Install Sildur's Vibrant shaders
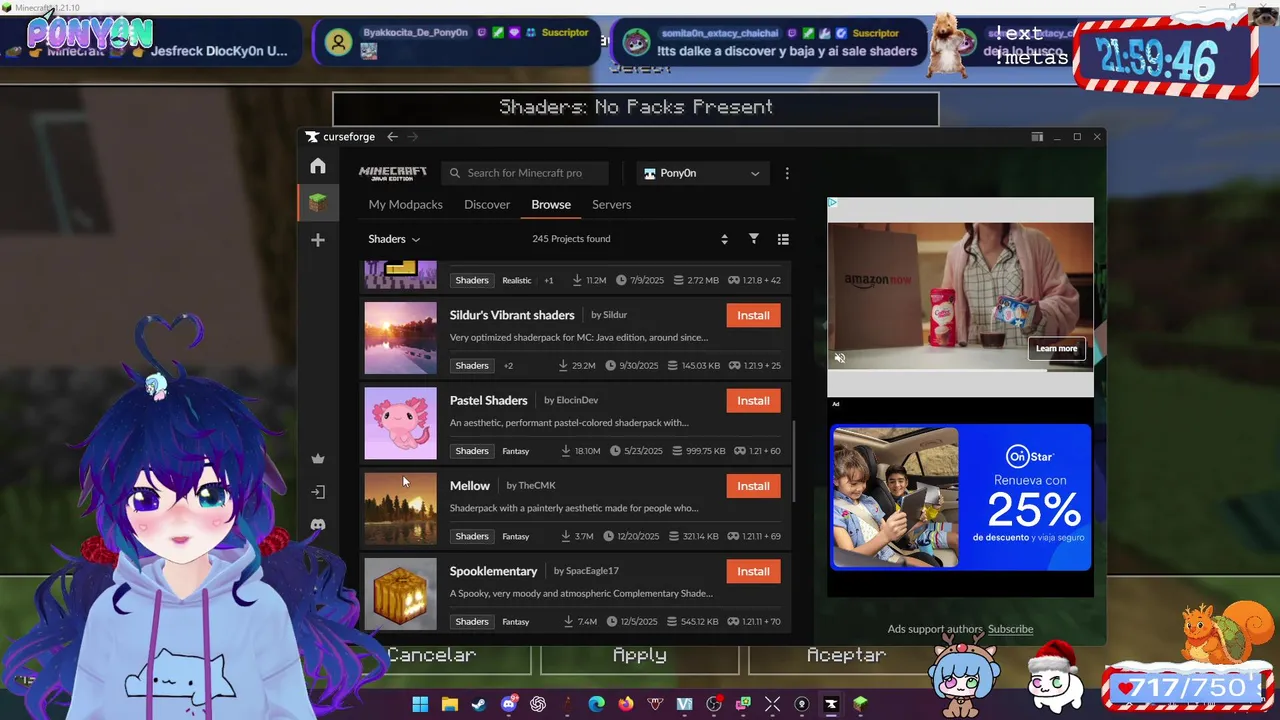Screen dimensions: 1280x720 753,315
